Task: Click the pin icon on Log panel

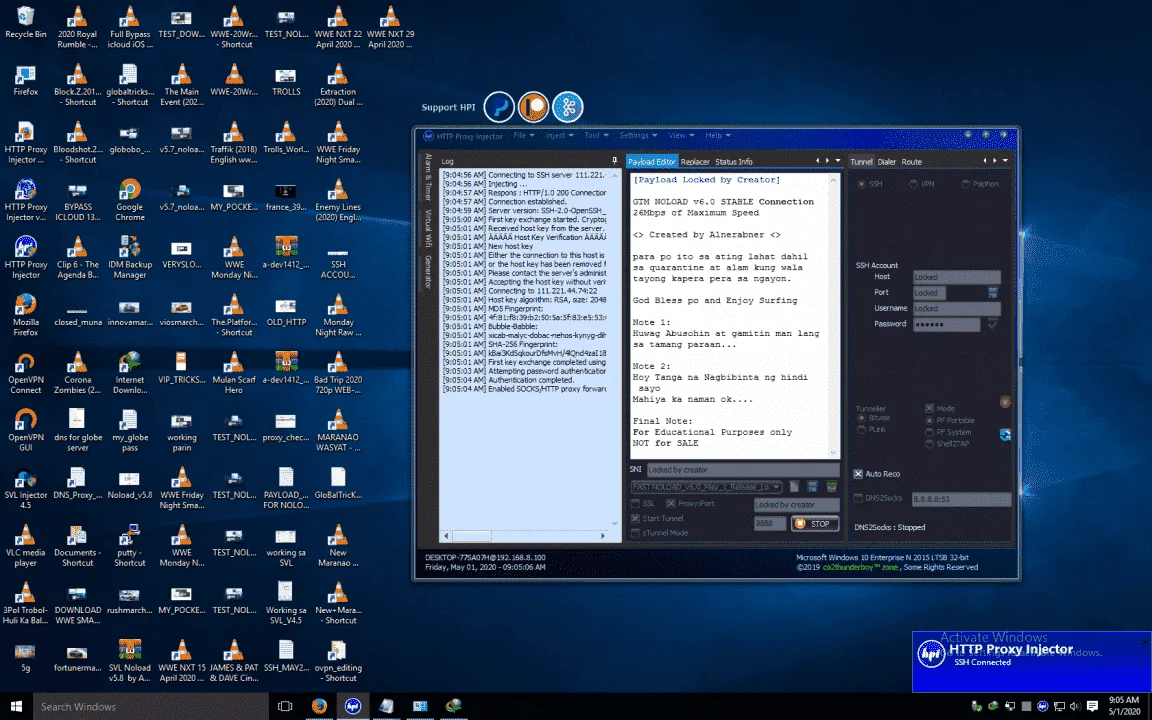Action: click(x=615, y=161)
